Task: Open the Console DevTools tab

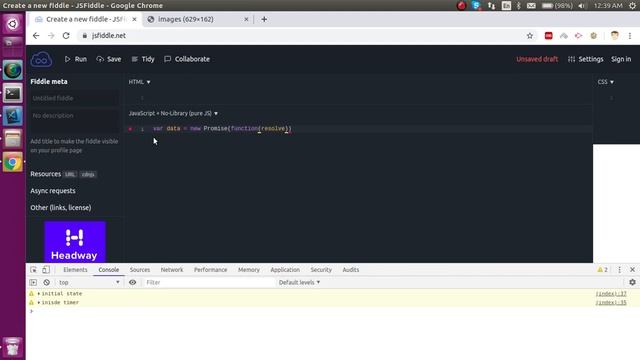Action: (109, 270)
